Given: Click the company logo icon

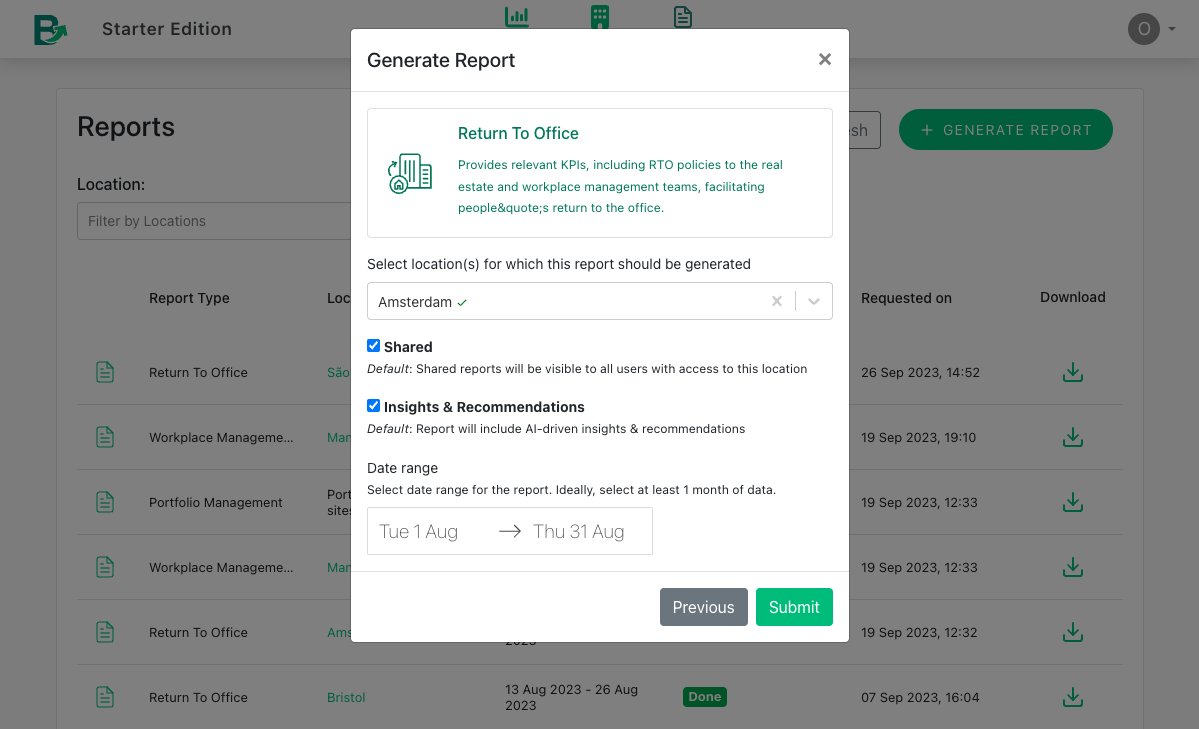Looking at the screenshot, I should 50,29.
